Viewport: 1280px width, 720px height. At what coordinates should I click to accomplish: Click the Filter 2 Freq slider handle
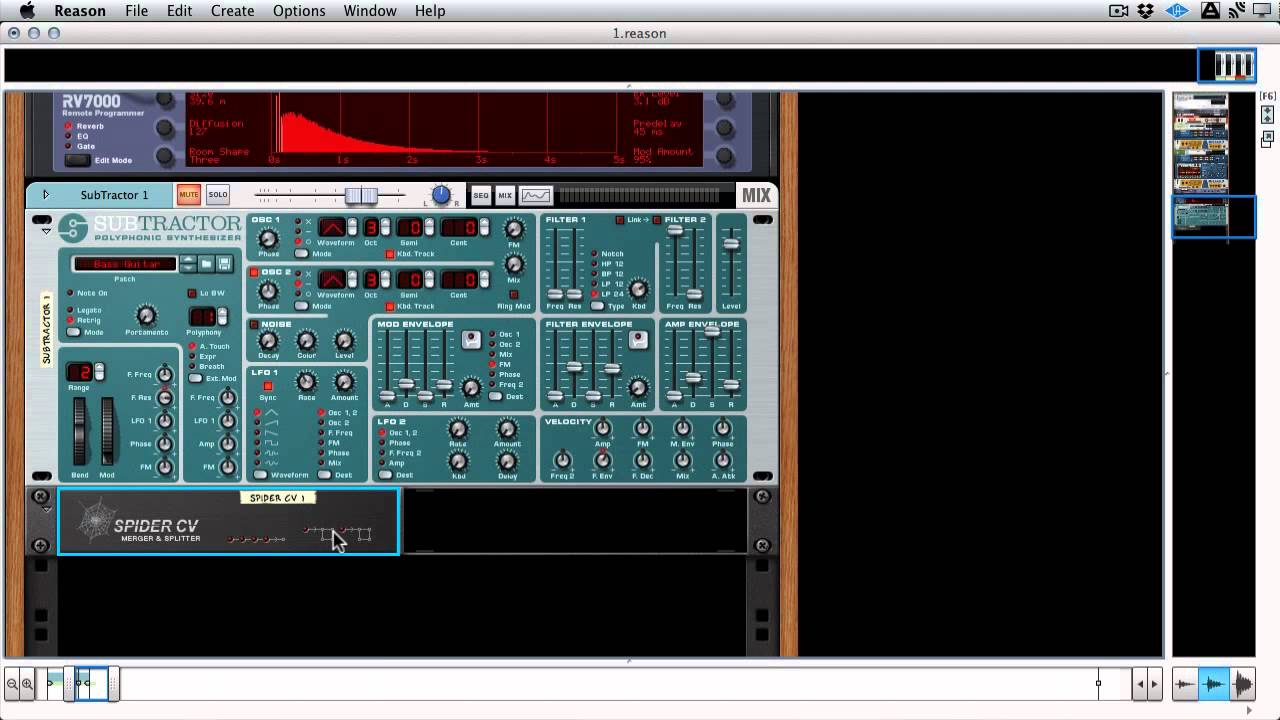coord(676,230)
